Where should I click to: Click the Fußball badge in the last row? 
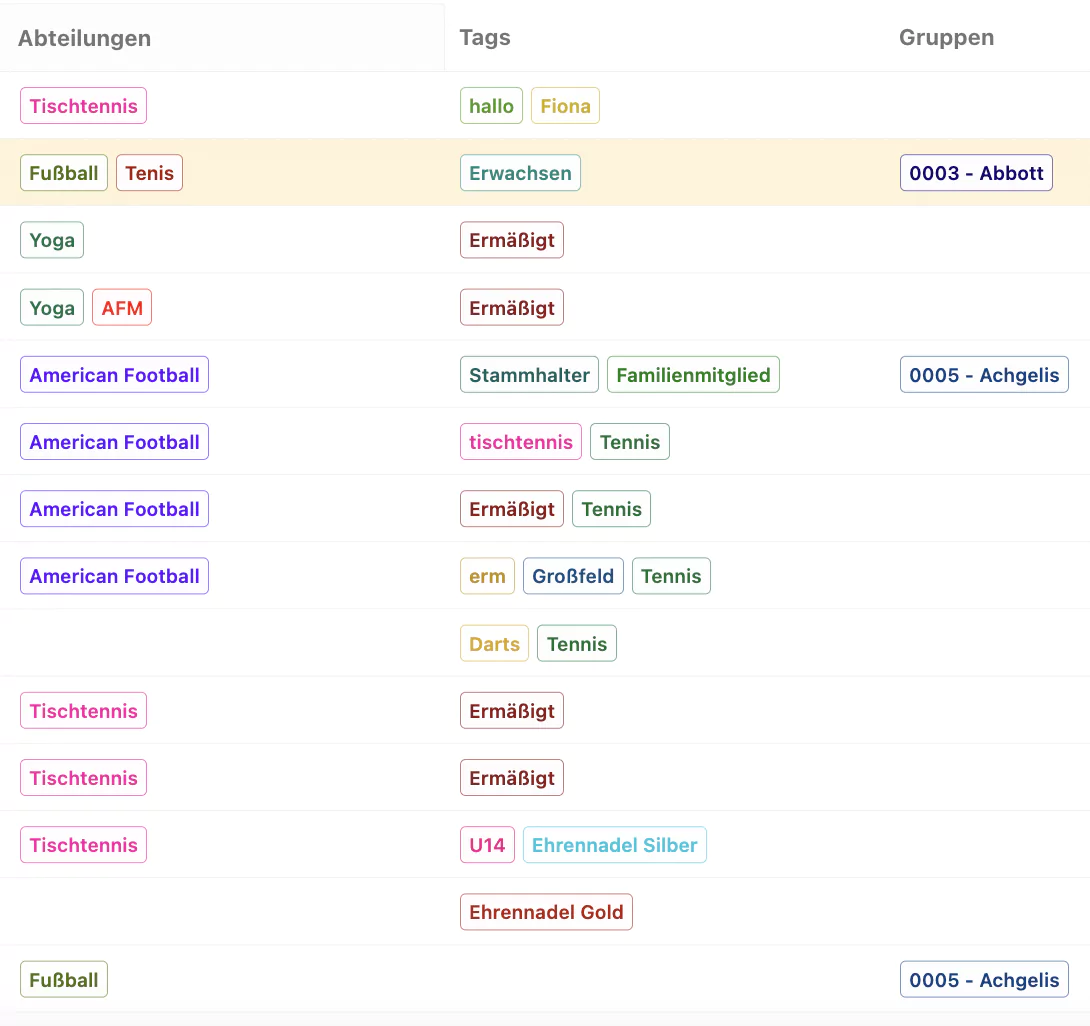point(64,979)
